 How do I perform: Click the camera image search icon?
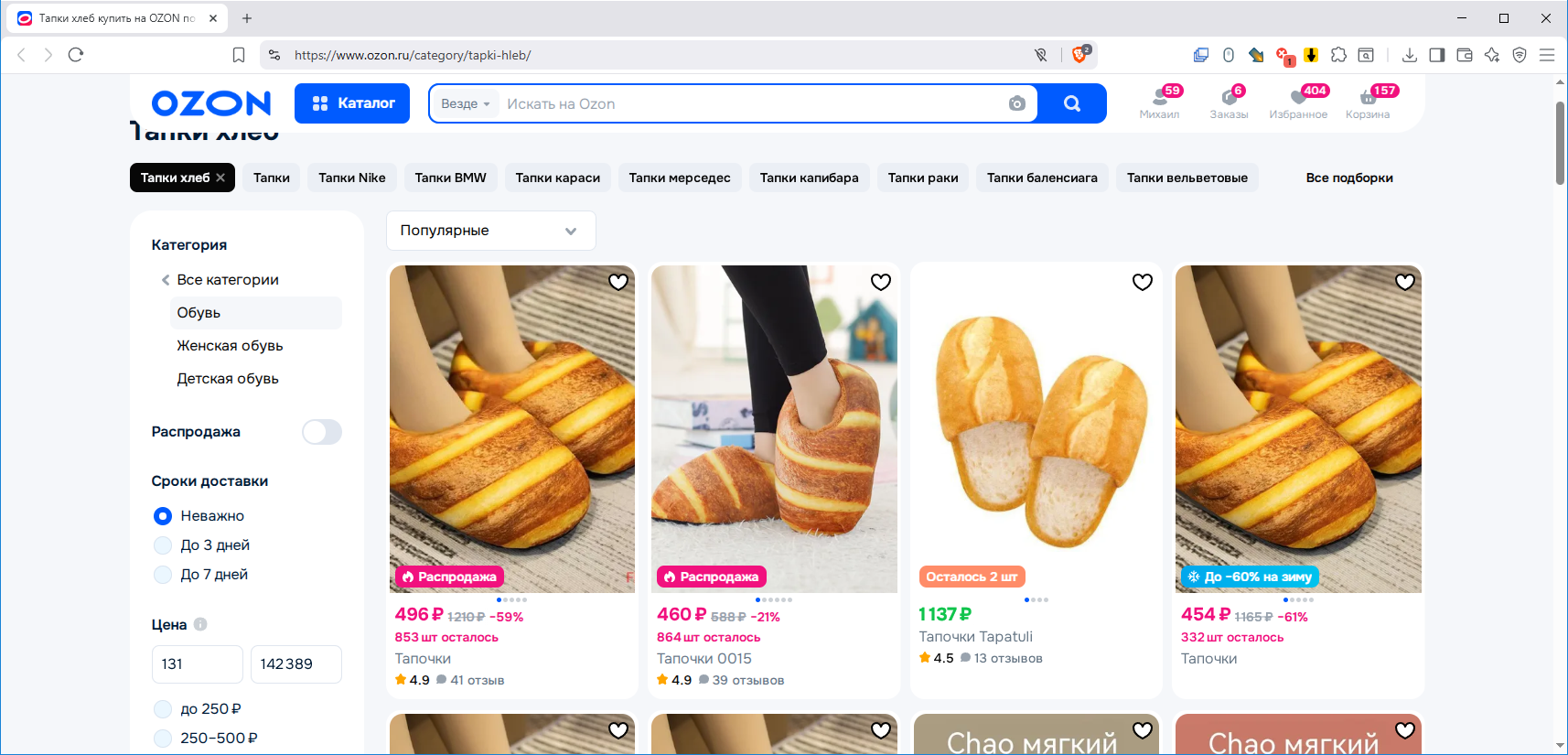pyautogui.click(x=1016, y=104)
